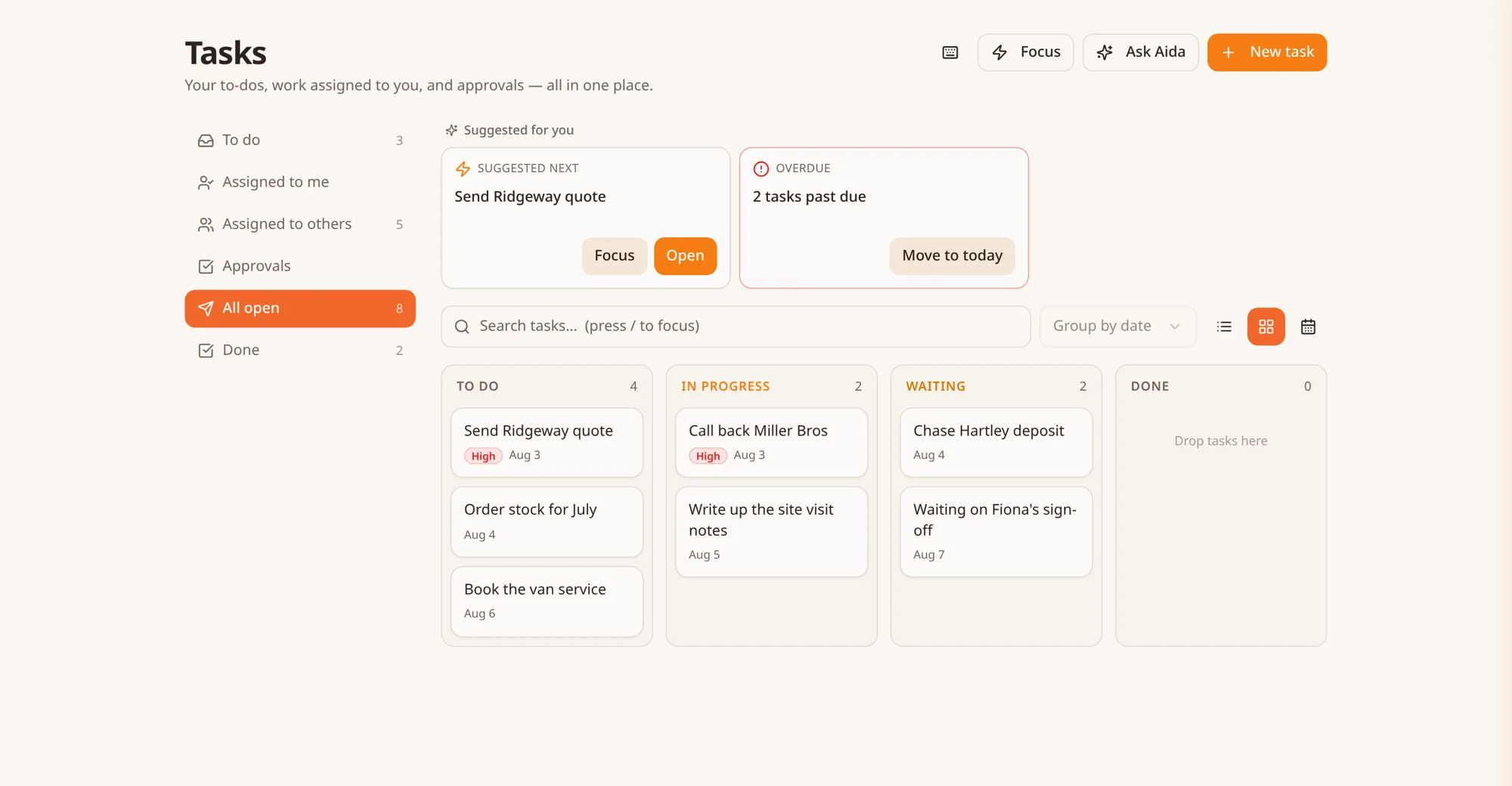This screenshot has height=786, width=1512.
Task: Open the suggested Ridgeway quote task
Action: tap(685, 255)
